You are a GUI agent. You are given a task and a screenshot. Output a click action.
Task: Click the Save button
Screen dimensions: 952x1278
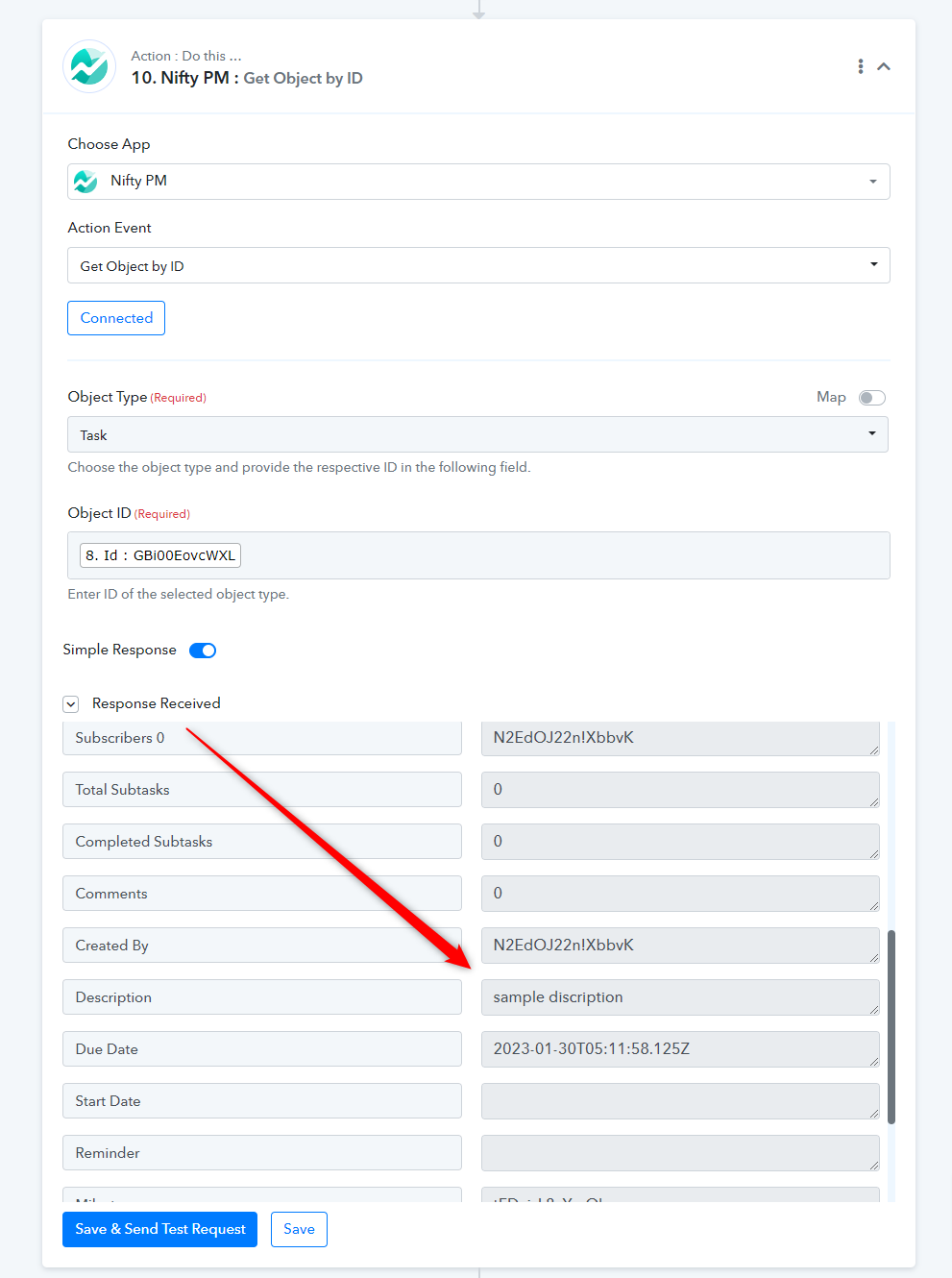click(x=299, y=1229)
